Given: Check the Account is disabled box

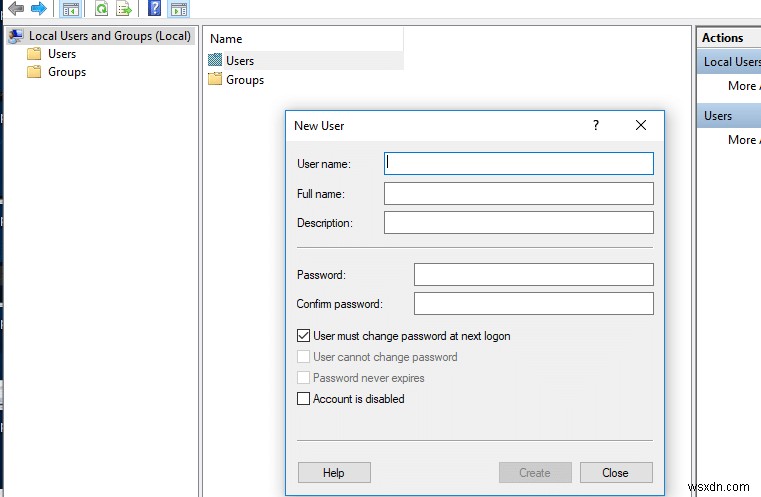Looking at the screenshot, I should [303, 398].
